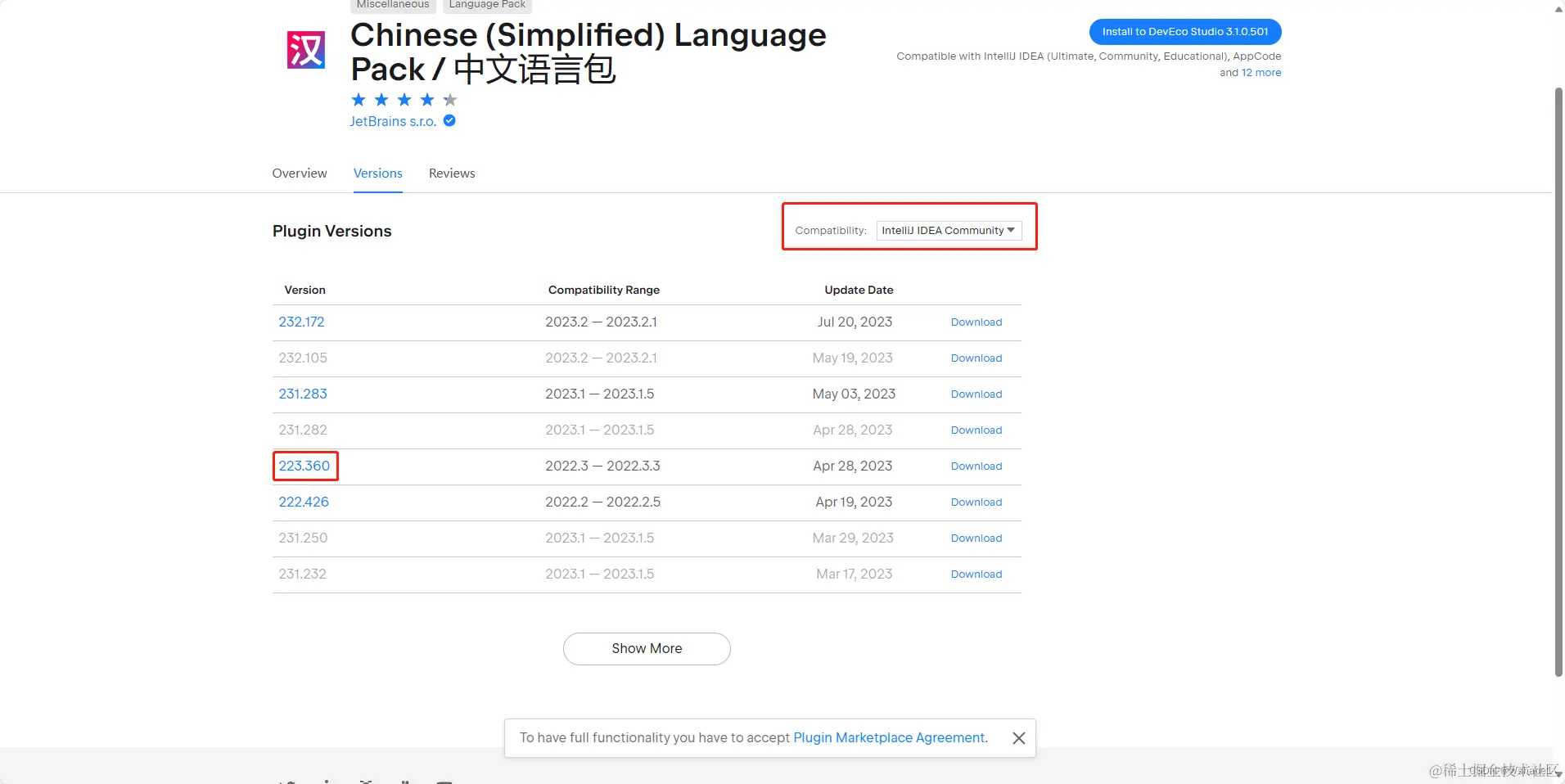The image size is (1565, 784).
Task: Open the Compatibility product dropdown
Action: [x=949, y=231]
